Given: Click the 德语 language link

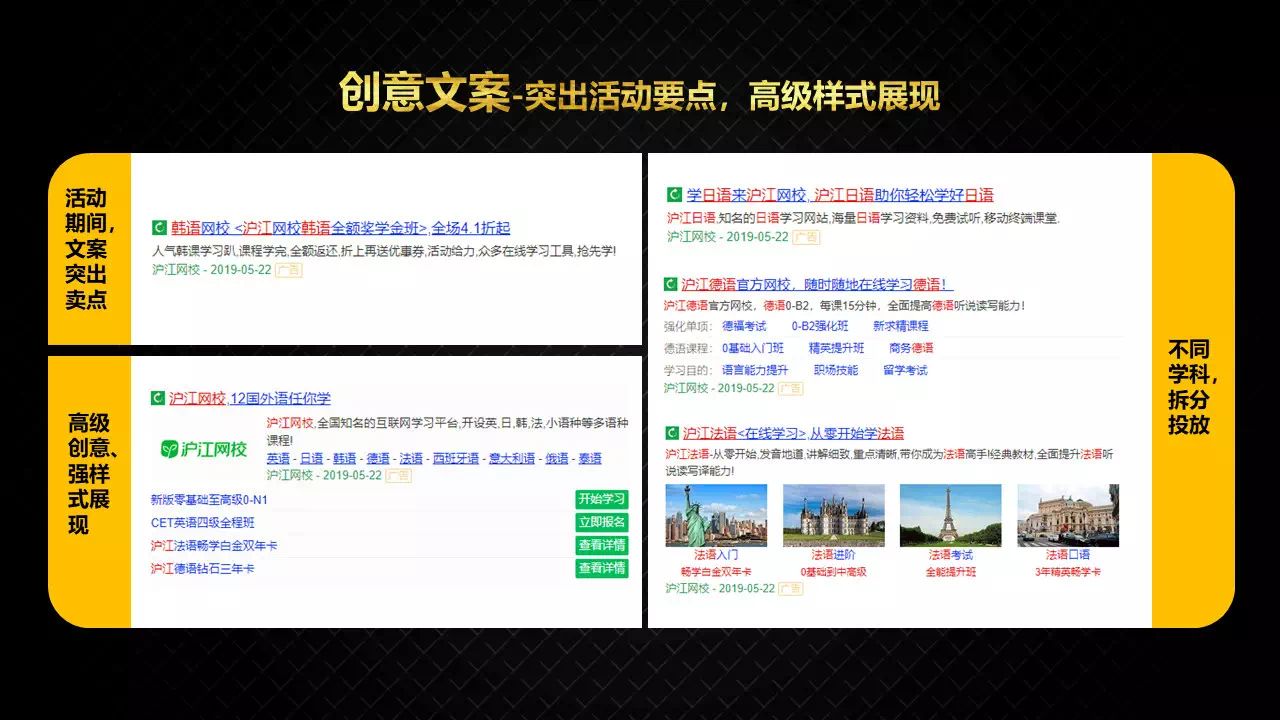Looking at the screenshot, I should [378, 459].
